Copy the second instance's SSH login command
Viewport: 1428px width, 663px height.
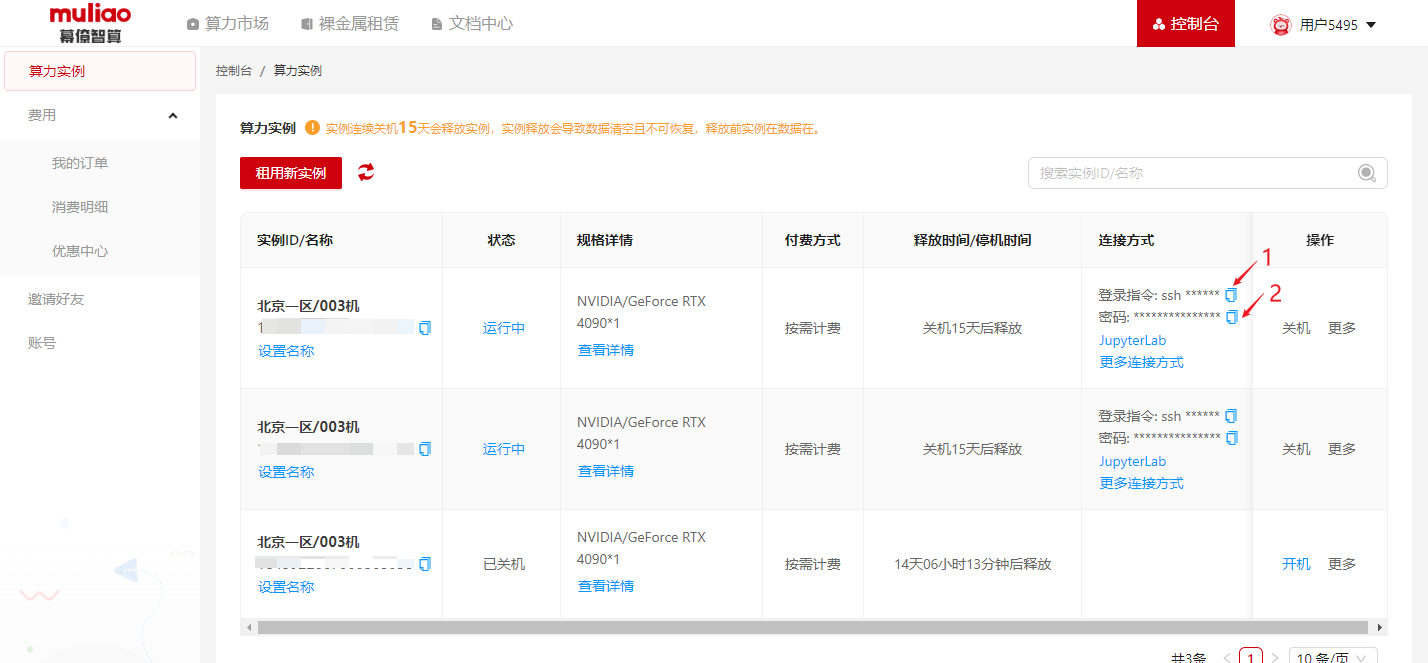pyautogui.click(x=1231, y=416)
